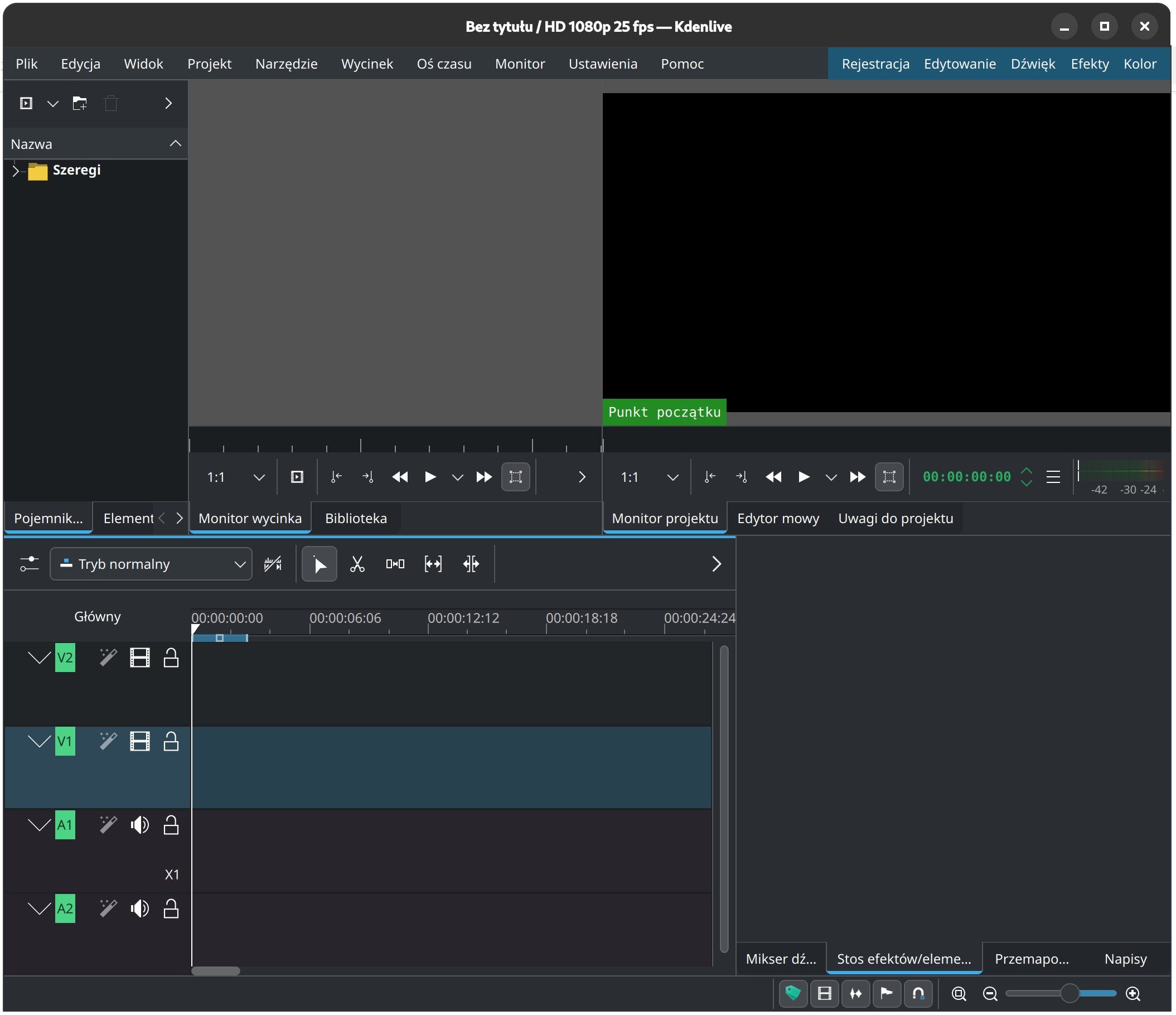The width and height of the screenshot is (1176, 1015).
Task: Click zoom to fit project icon
Action: [959, 993]
